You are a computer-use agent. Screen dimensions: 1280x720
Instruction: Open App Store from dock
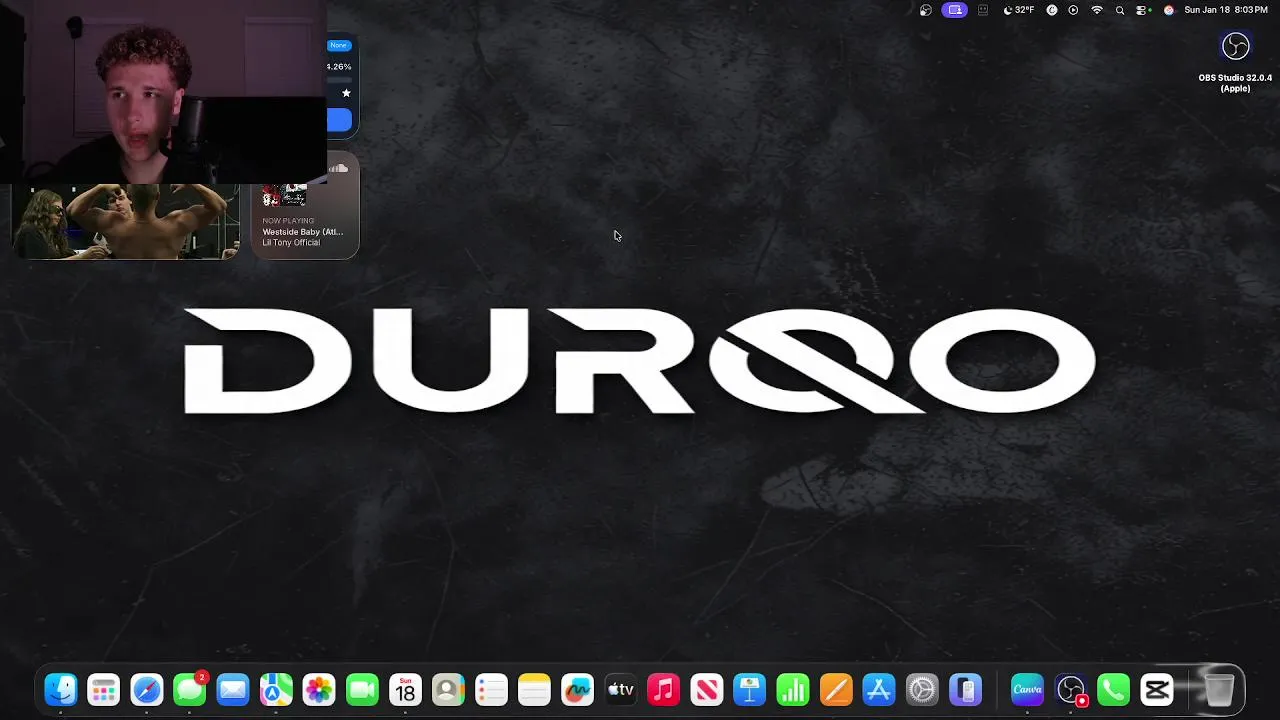coord(878,690)
